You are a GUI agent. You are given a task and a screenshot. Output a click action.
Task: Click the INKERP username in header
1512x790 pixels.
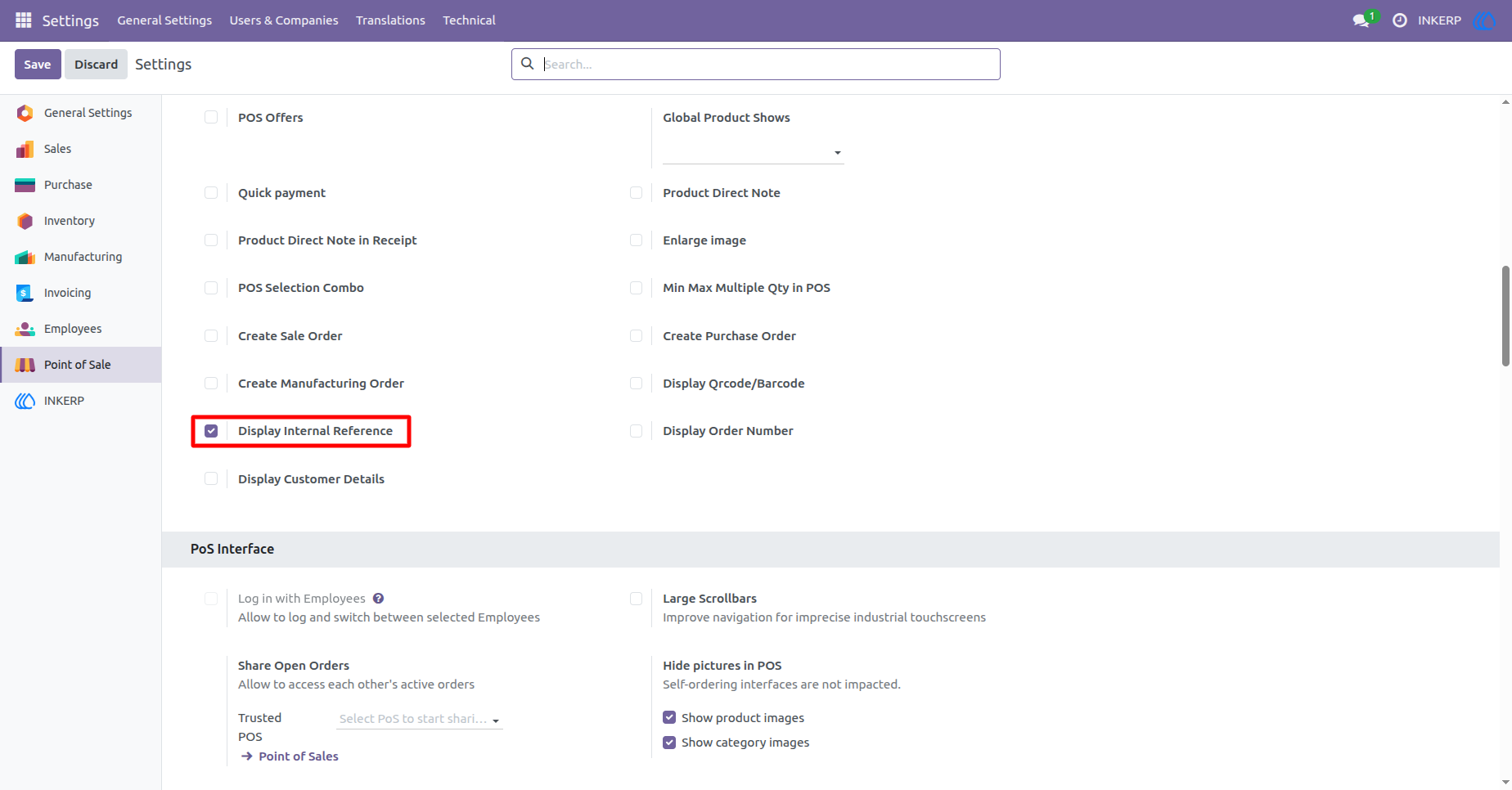point(1439,20)
